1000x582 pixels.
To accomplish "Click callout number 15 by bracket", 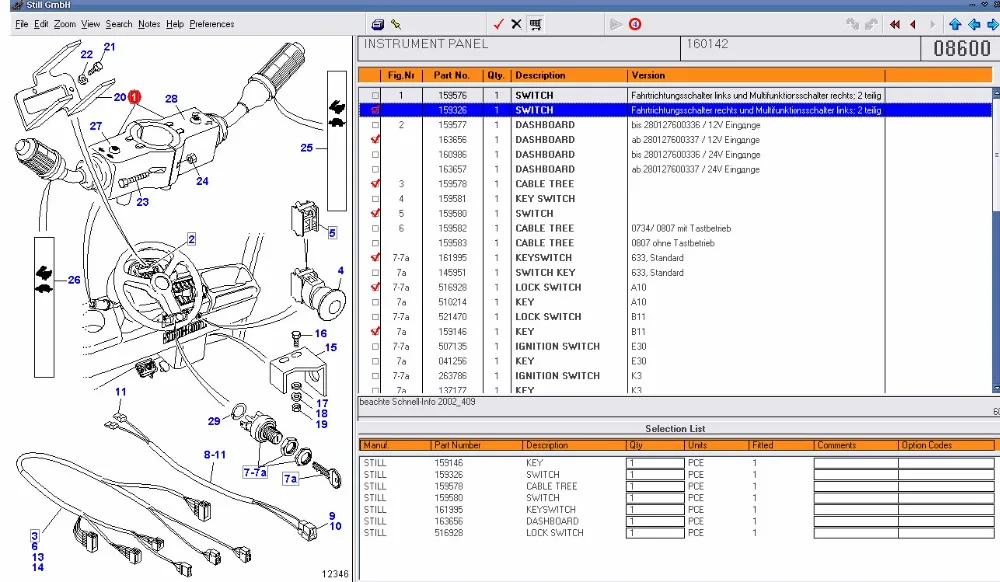I will pos(330,347).
